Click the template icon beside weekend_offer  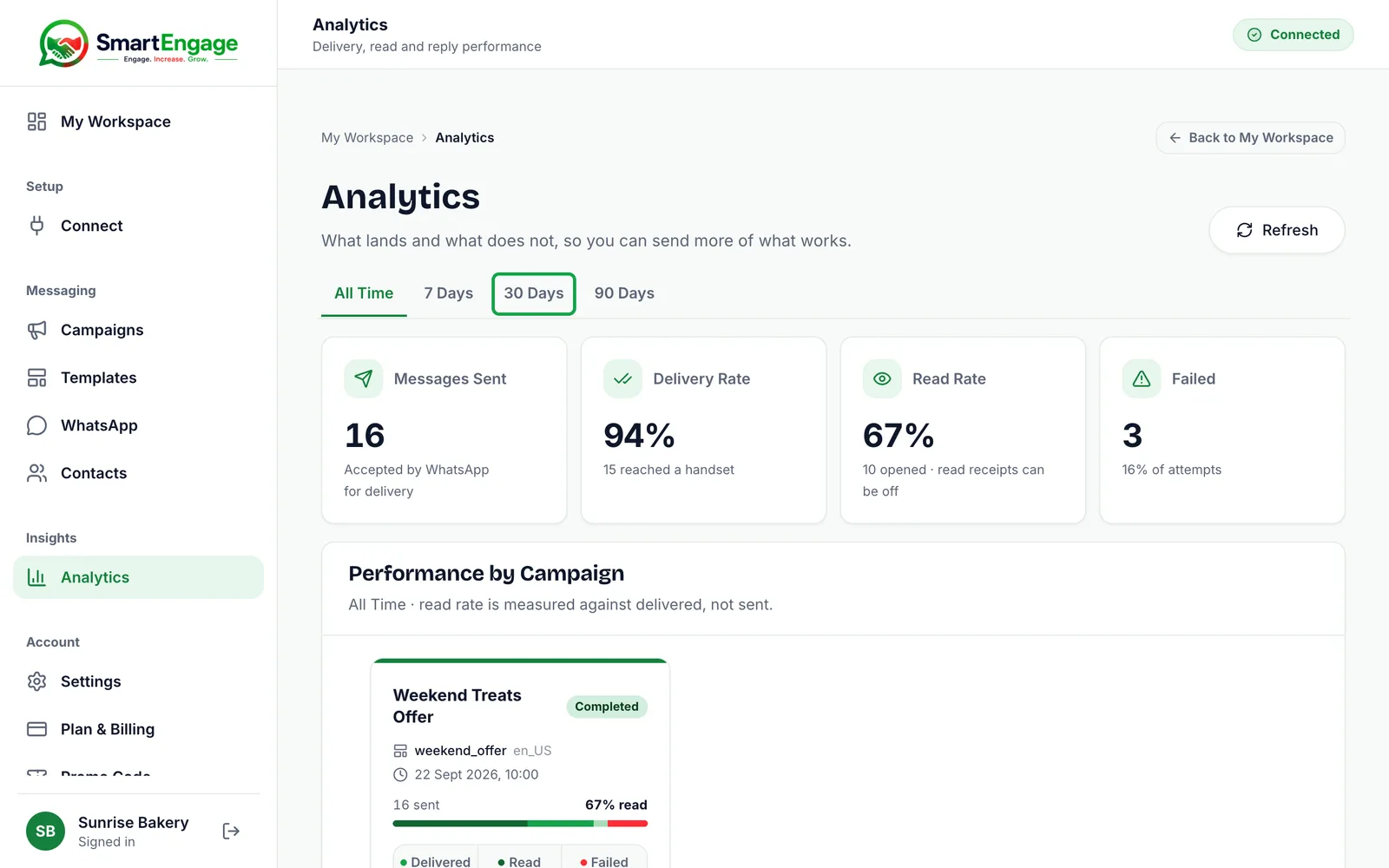pos(400,751)
